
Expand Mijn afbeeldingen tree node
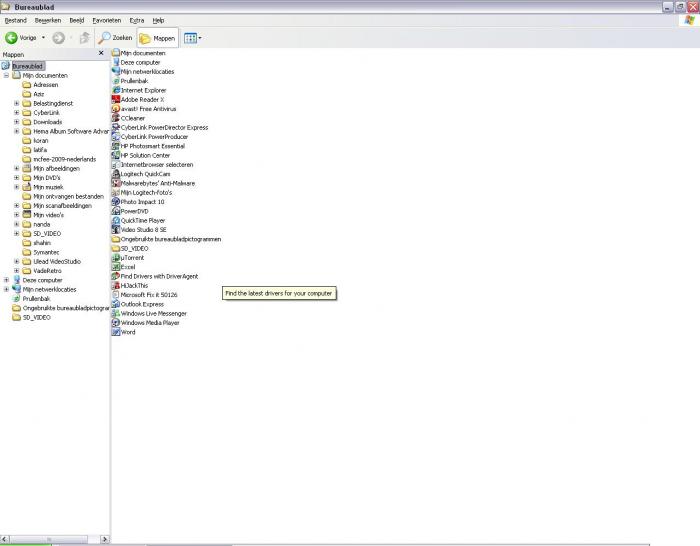coord(17,169)
